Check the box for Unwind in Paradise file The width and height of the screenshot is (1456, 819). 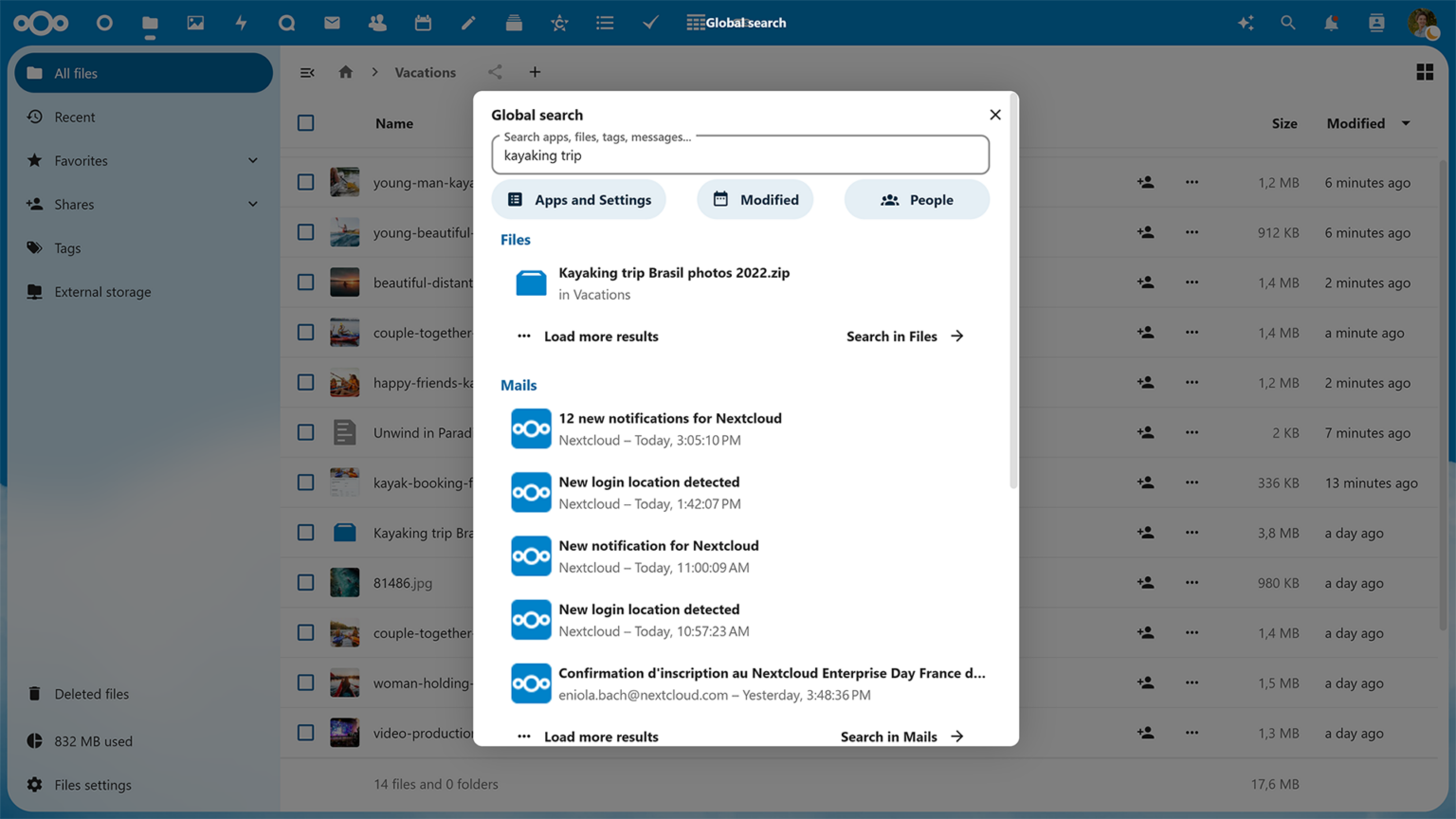(x=305, y=432)
